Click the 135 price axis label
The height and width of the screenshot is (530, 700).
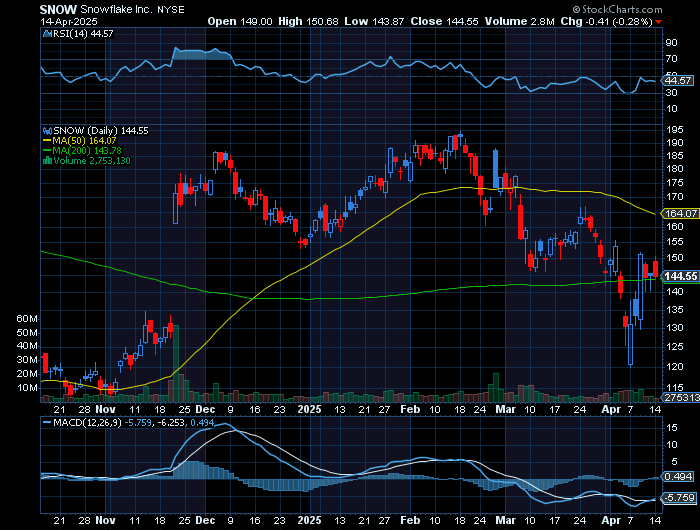pyautogui.click(x=675, y=309)
